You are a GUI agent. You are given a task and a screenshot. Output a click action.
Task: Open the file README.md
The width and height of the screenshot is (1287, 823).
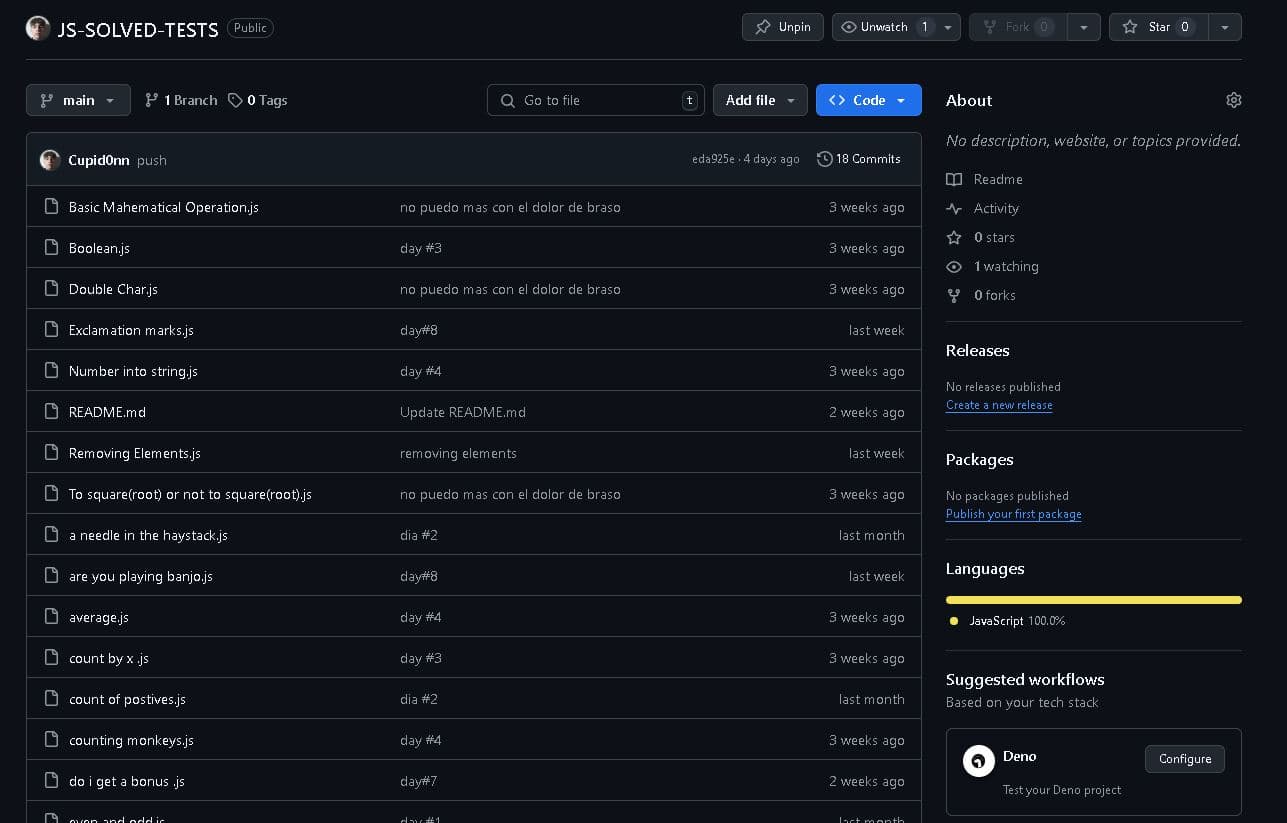(107, 412)
